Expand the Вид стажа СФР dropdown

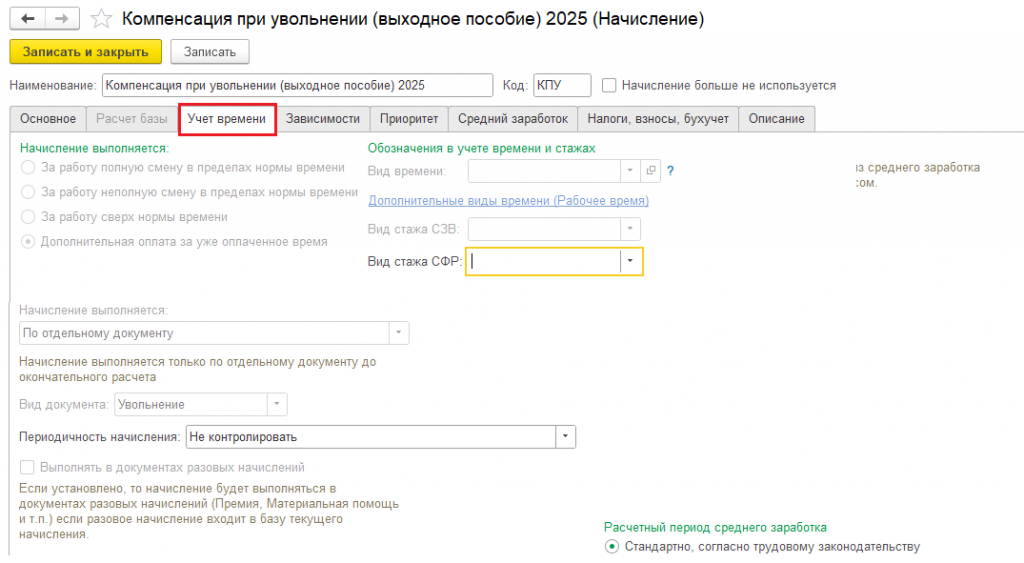coord(630,261)
